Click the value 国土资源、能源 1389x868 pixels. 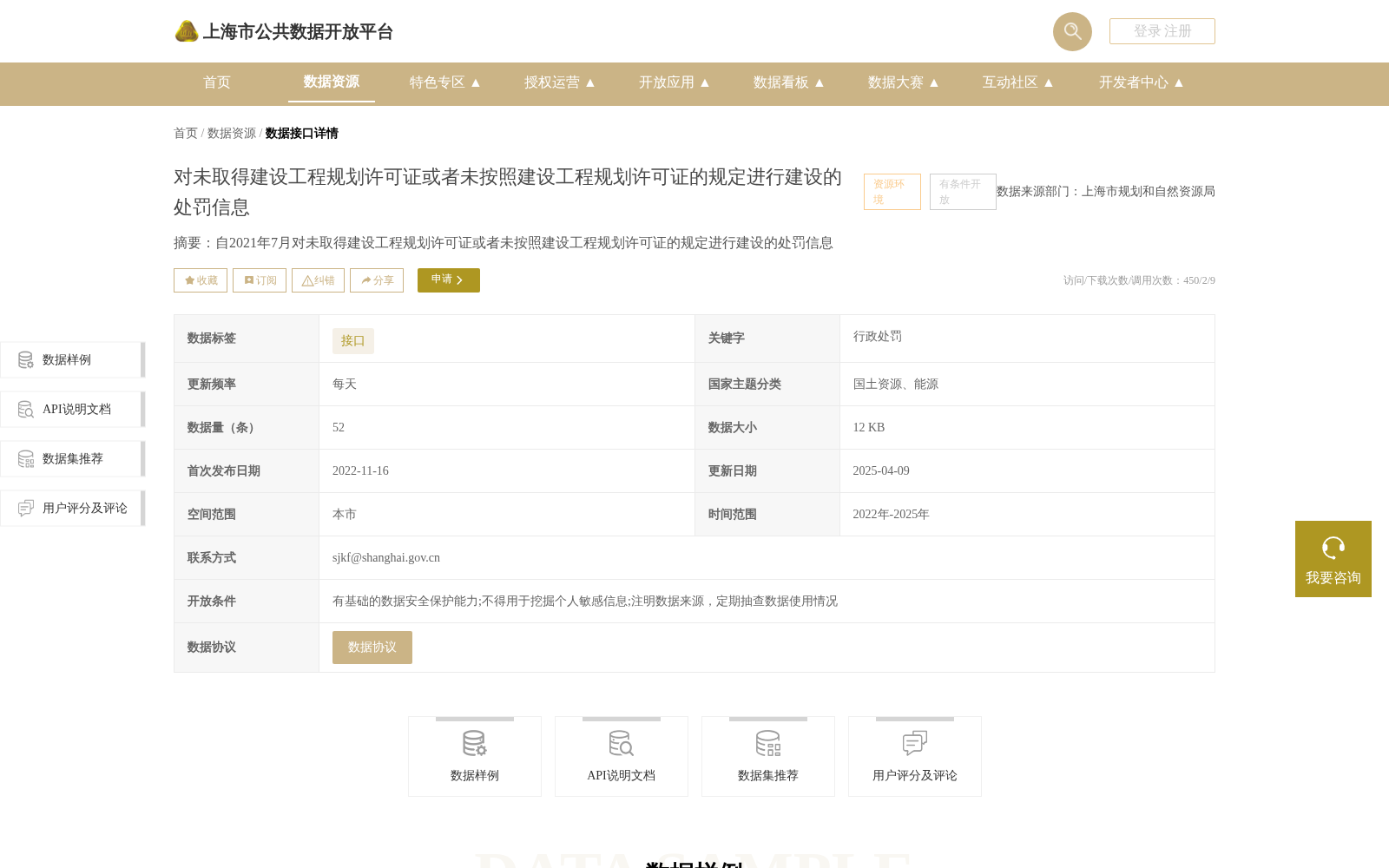point(896,385)
